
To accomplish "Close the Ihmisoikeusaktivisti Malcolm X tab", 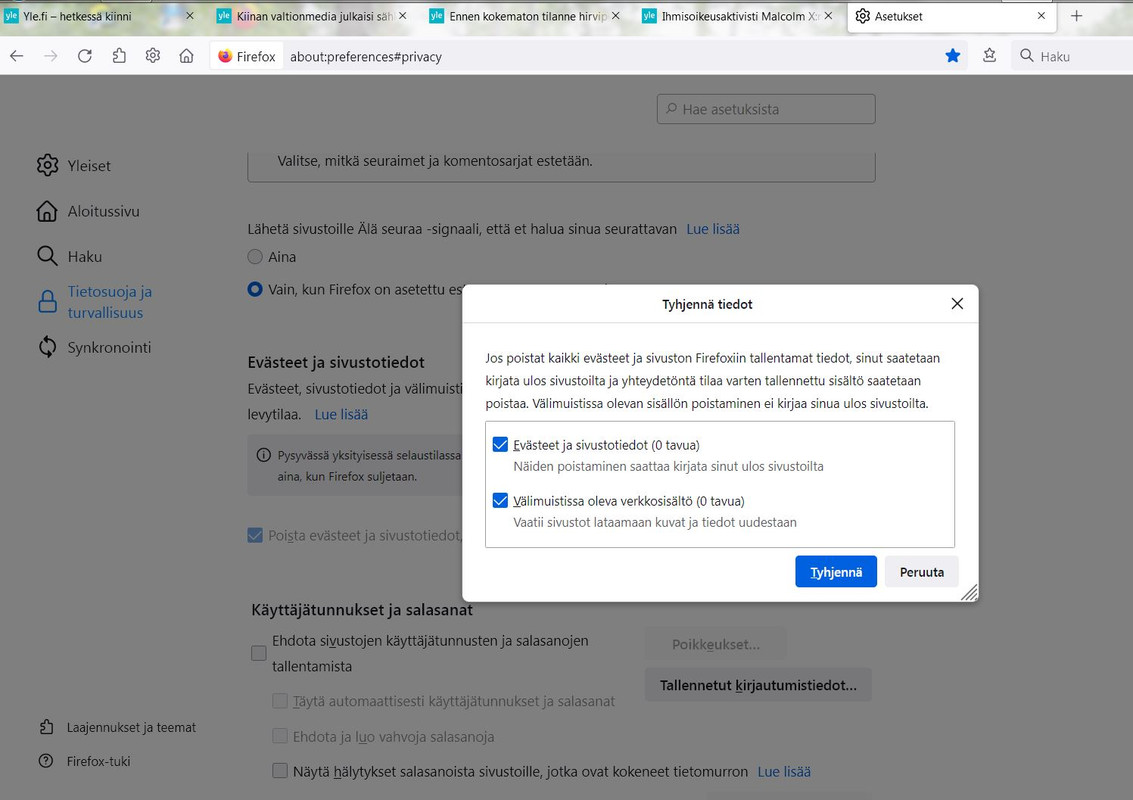I will click(828, 16).
